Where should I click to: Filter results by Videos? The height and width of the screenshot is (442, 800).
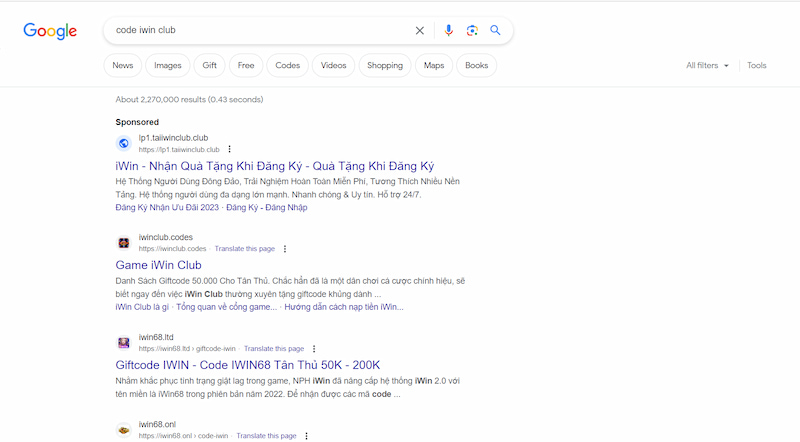click(x=331, y=66)
